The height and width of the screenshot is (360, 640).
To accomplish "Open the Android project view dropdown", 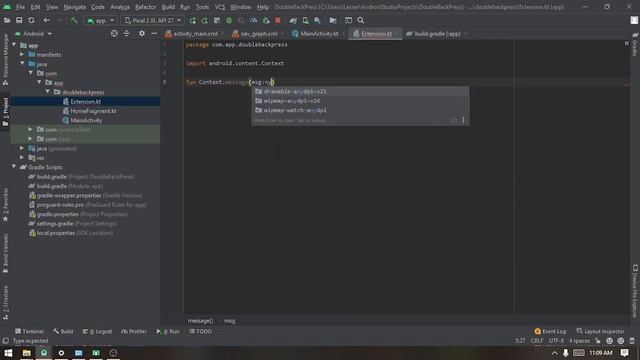I will point(33,34).
